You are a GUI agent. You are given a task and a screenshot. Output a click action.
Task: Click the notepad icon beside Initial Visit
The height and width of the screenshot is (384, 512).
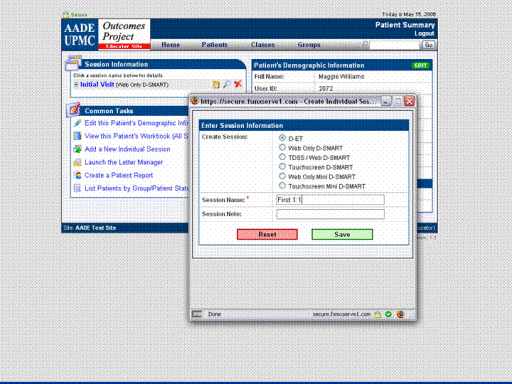click(216, 84)
